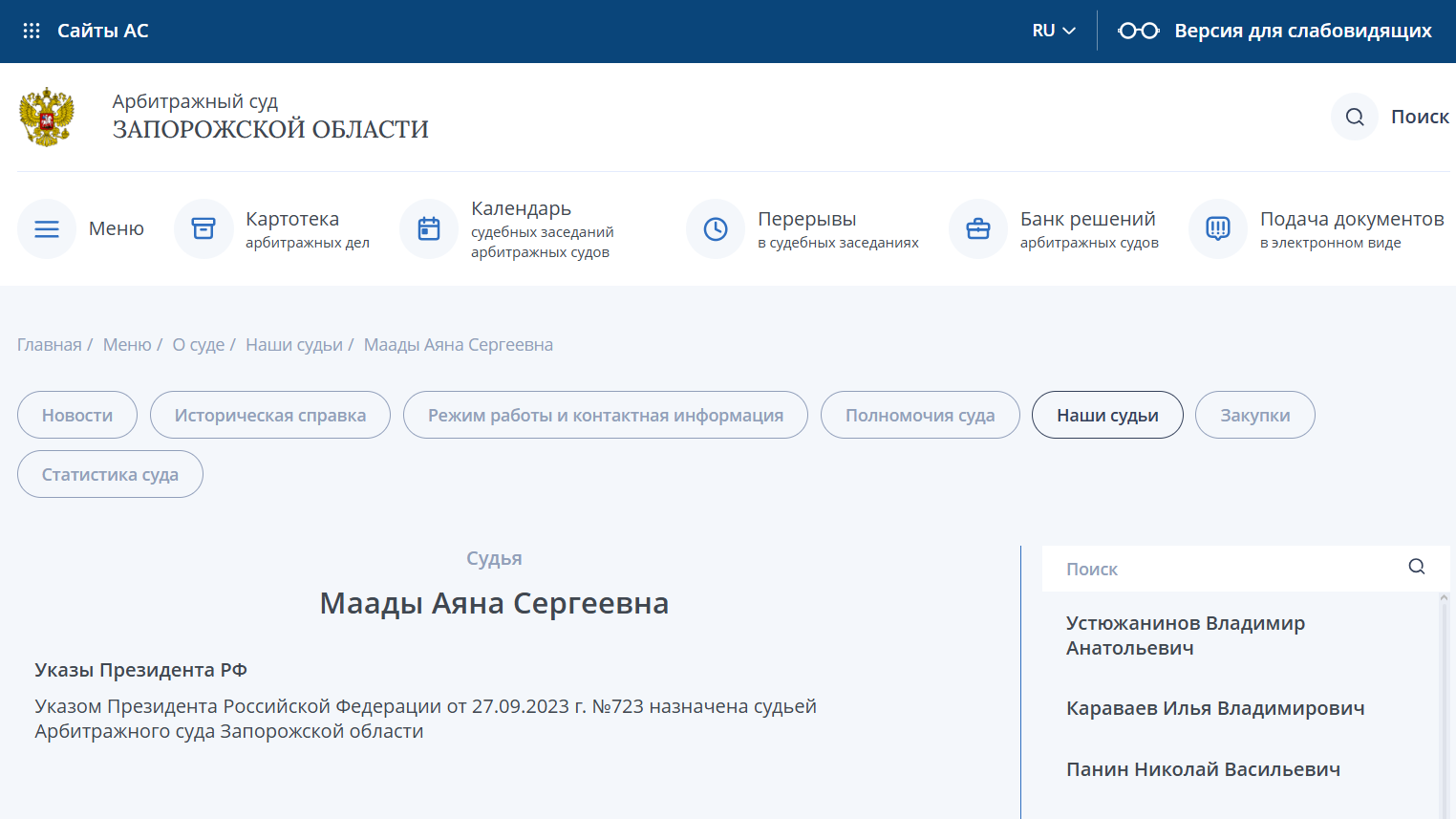Expand the hamburger Меню
The width and height of the screenshot is (1456, 819).
coord(46,228)
